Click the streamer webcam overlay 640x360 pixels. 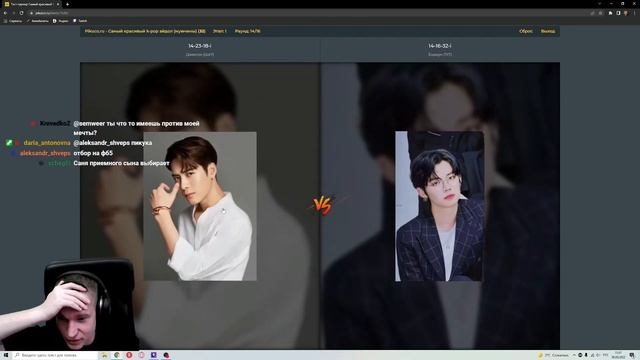click(x=69, y=304)
